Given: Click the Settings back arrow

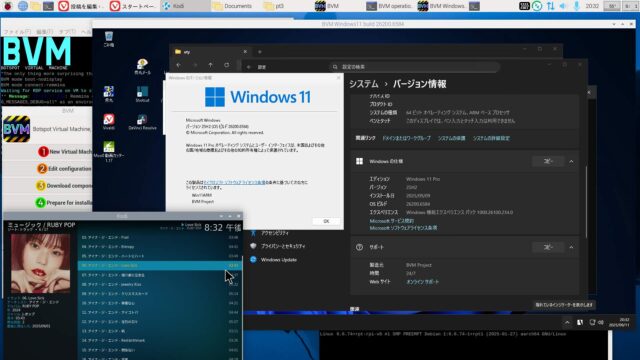Looking at the screenshot, I should tap(248, 67).
